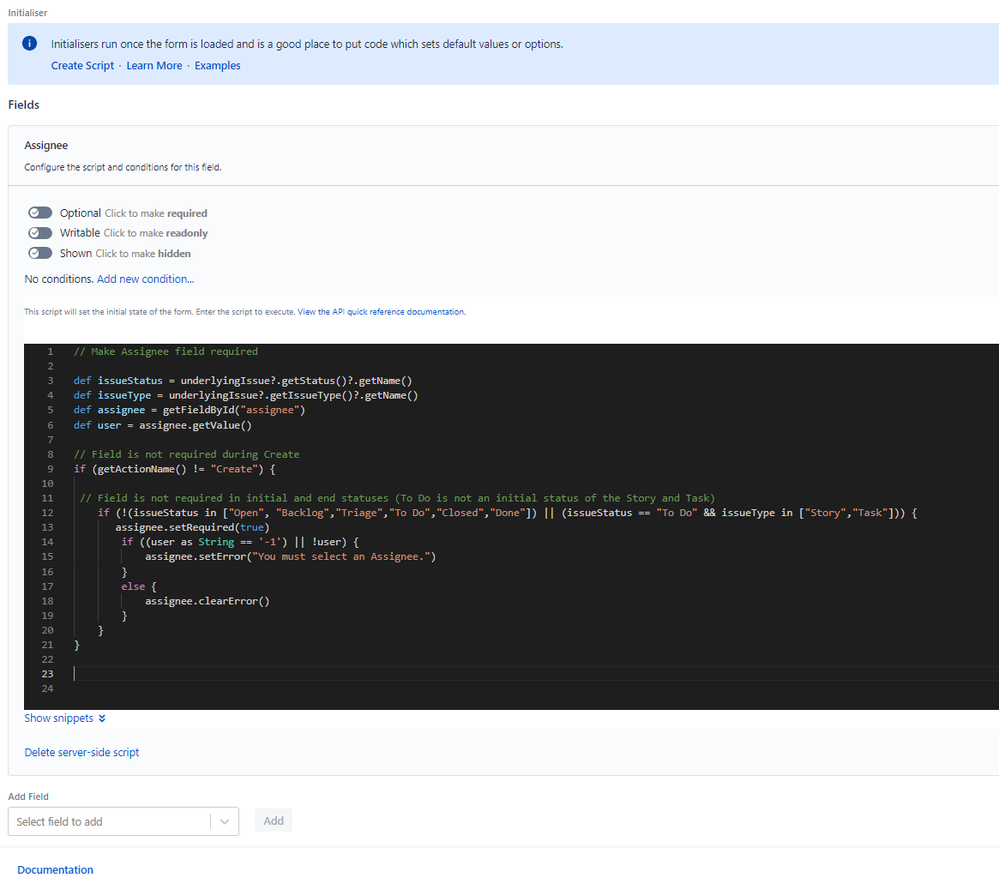Toggle the Shown switch to make hidden
Viewport: 999px width, 883px height.
(x=40, y=253)
